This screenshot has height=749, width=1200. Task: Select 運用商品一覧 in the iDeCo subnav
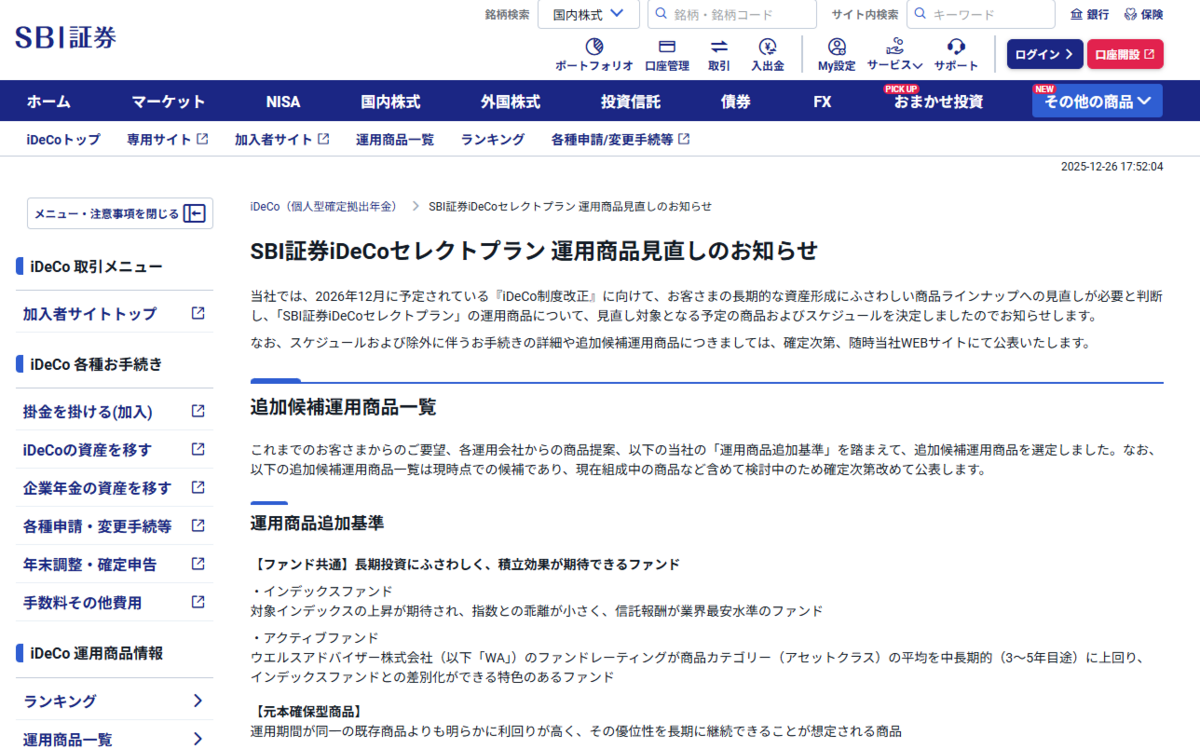pos(393,139)
